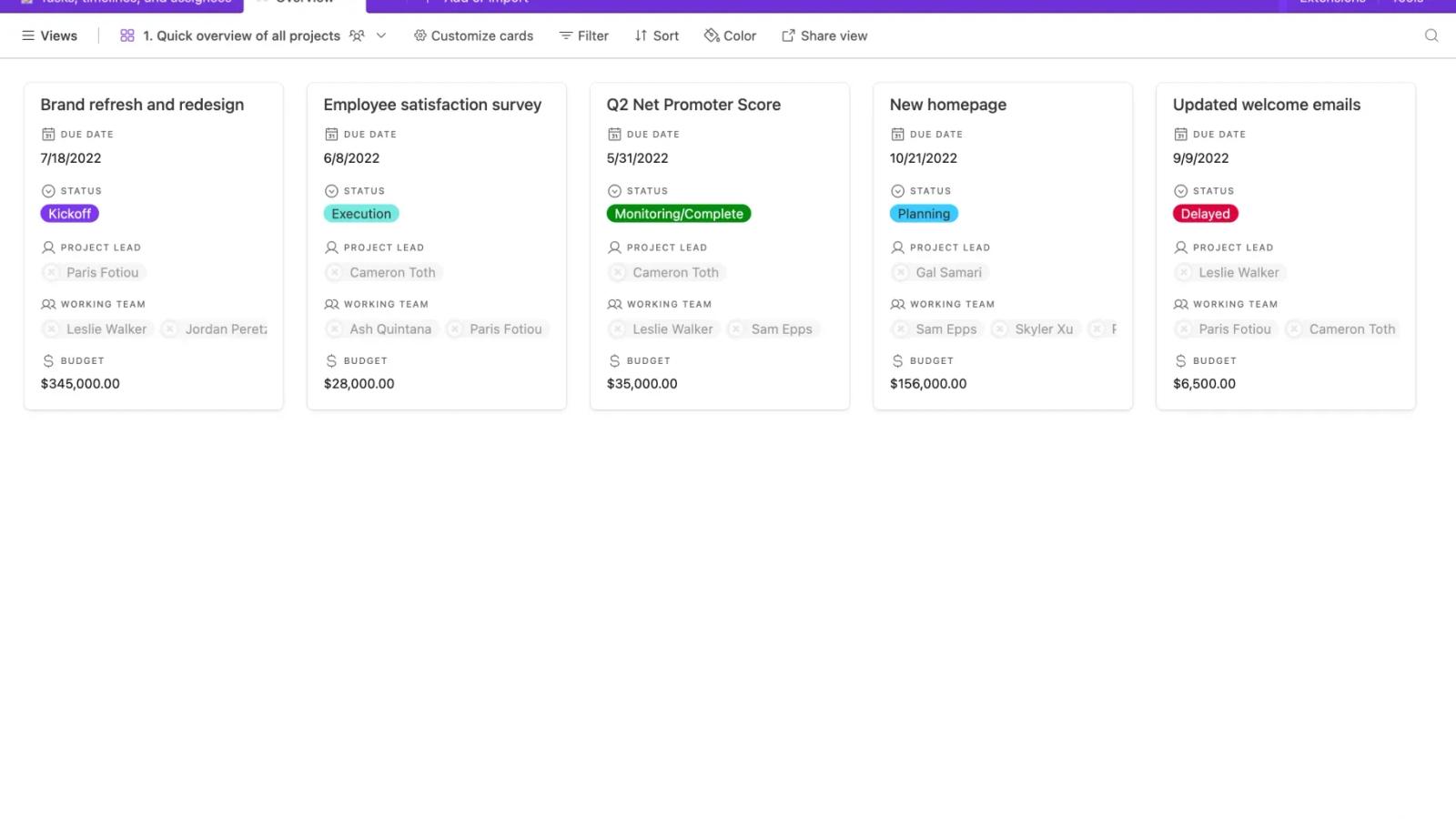Click Paris Fotiou team chip on Employee survey card
1456x819 pixels.
(x=497, y=329)
